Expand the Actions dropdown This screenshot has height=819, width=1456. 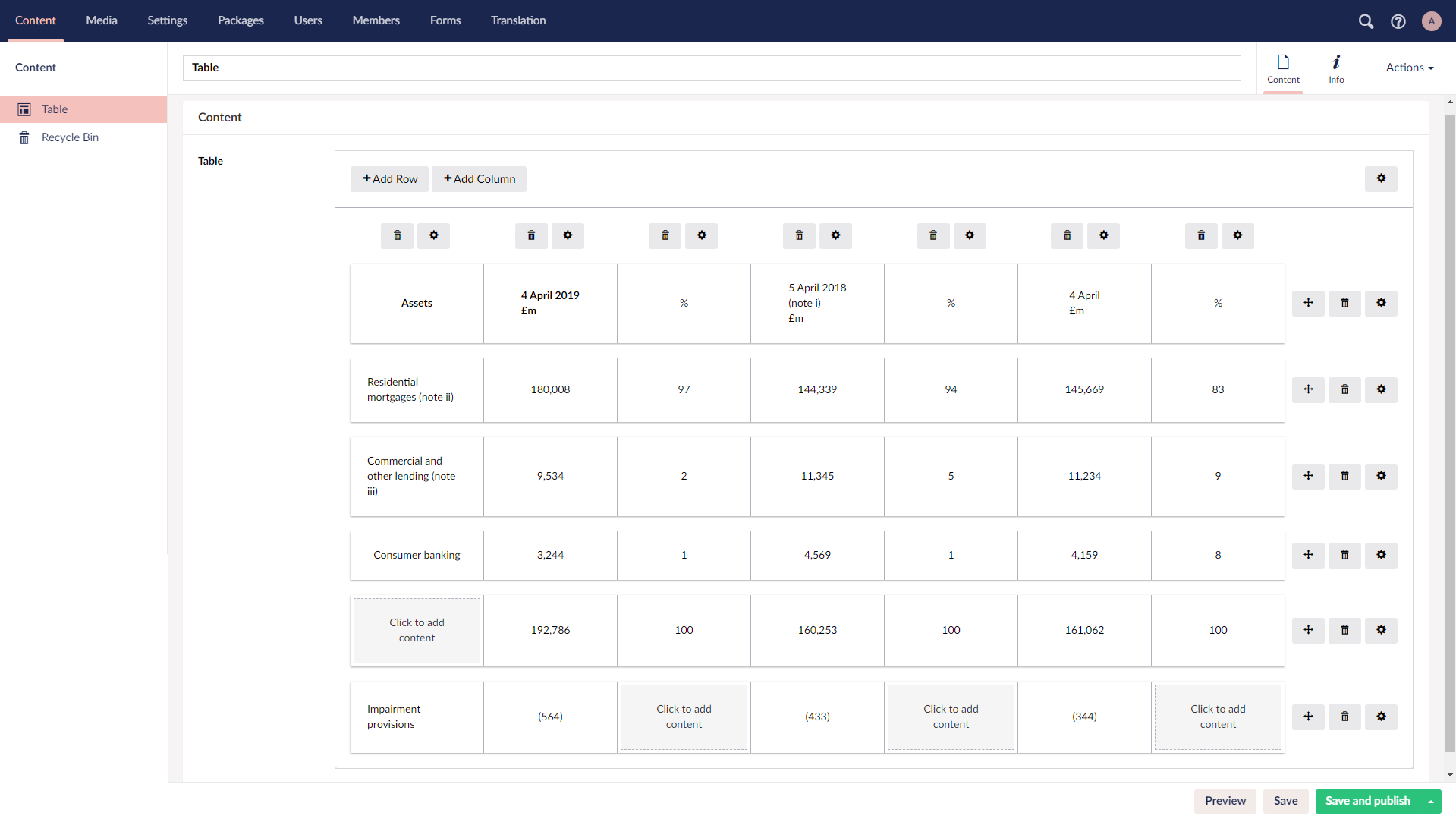pos(1410,68)
